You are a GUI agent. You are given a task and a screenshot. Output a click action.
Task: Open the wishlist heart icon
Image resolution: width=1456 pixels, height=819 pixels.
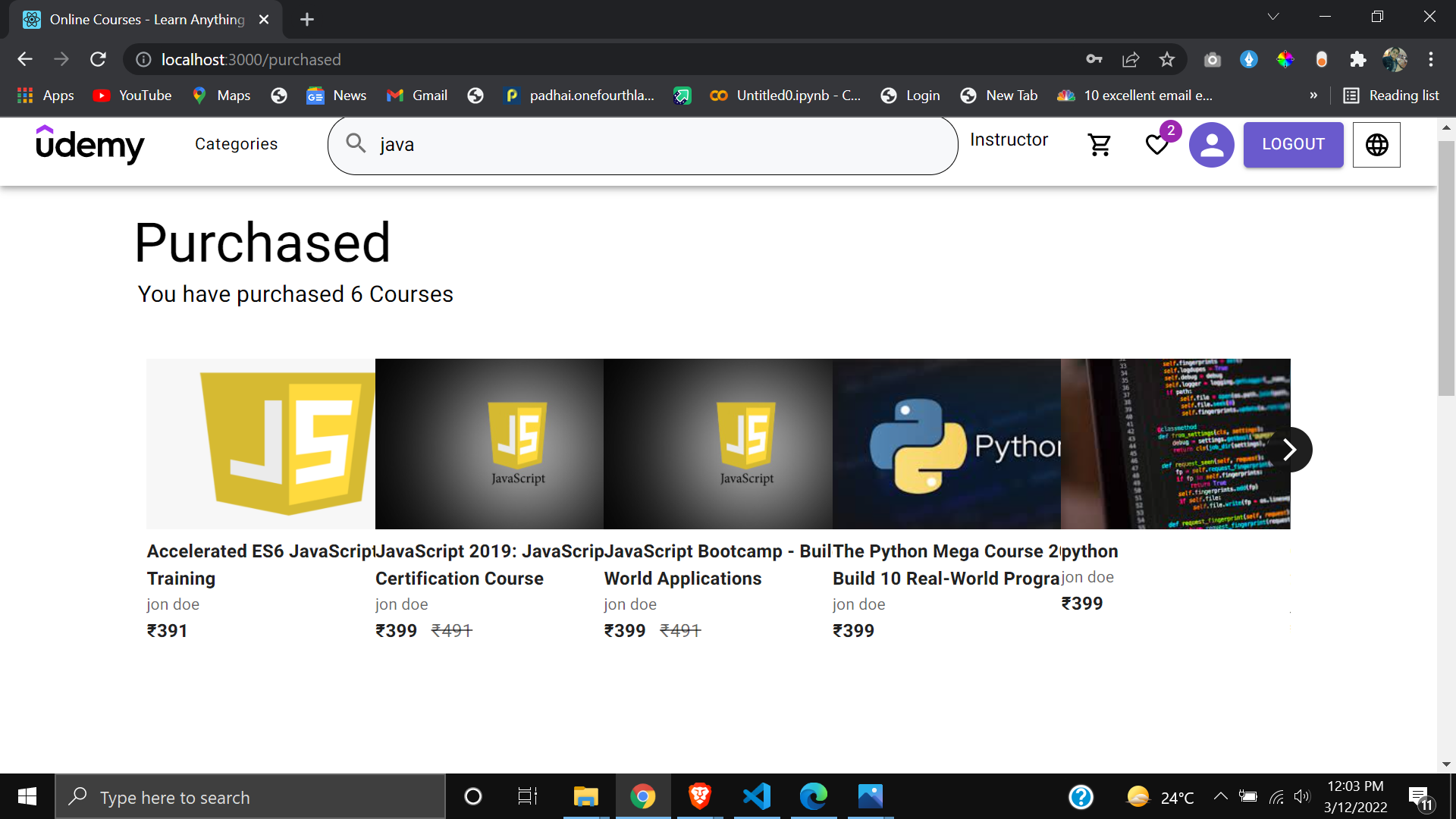pyautogui.click(x=1156, y=144)
